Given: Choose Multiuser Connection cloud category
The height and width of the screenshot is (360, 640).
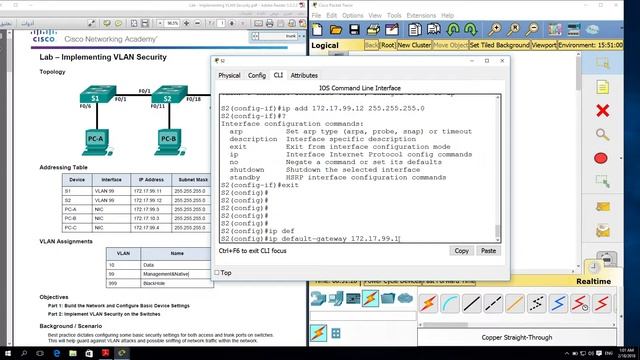Looking at the screenshot, I should (x=405, y=298).
